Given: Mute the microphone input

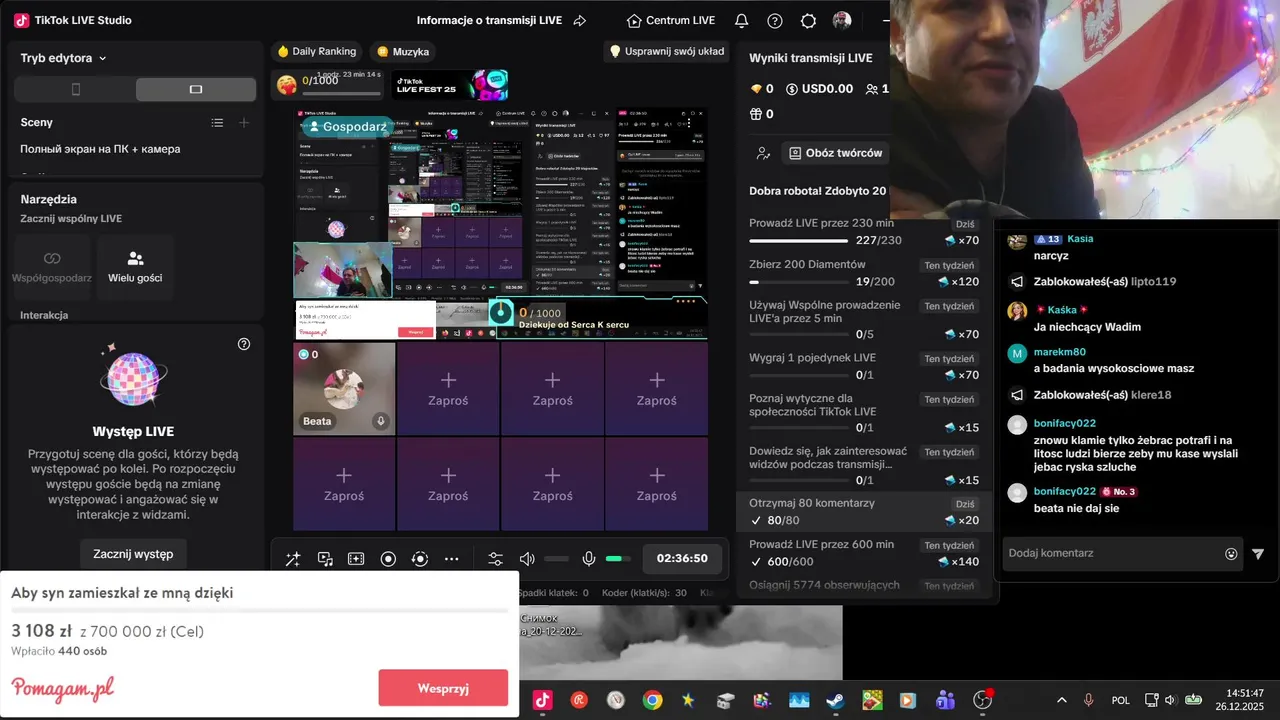Looking at the screenshot, I should click(x=589, y=559).
